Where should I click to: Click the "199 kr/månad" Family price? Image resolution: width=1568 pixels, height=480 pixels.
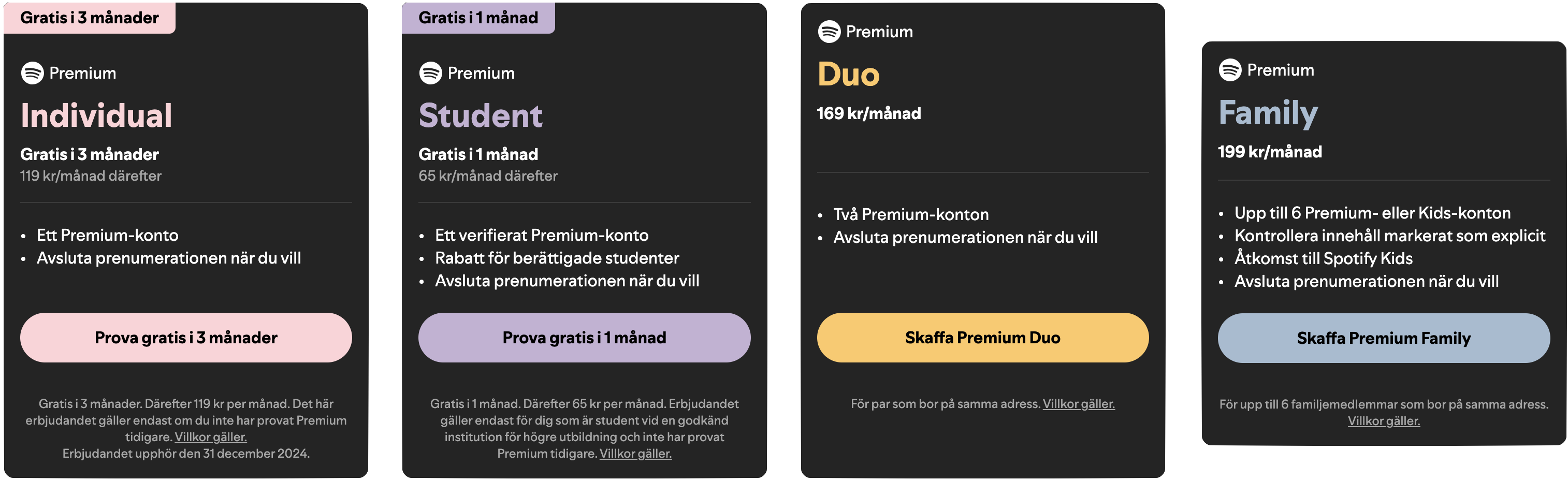[1270, 152]
